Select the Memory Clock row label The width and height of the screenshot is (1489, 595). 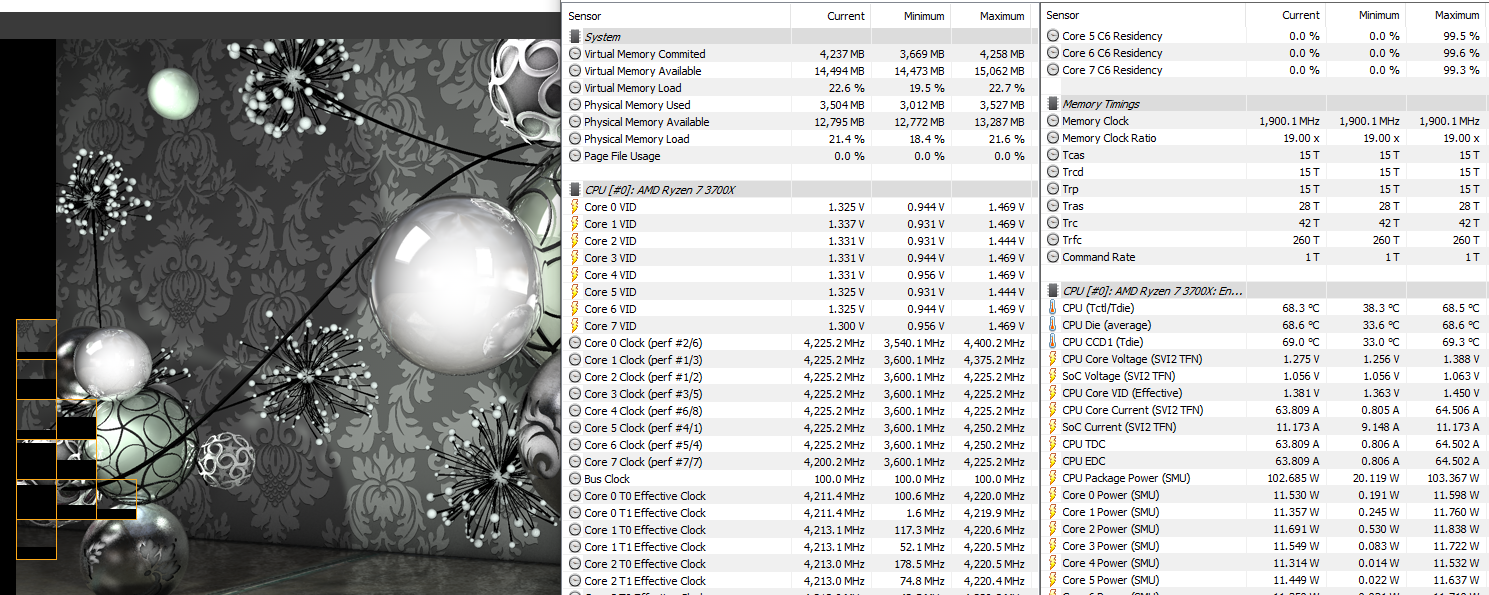(1095, 121)
